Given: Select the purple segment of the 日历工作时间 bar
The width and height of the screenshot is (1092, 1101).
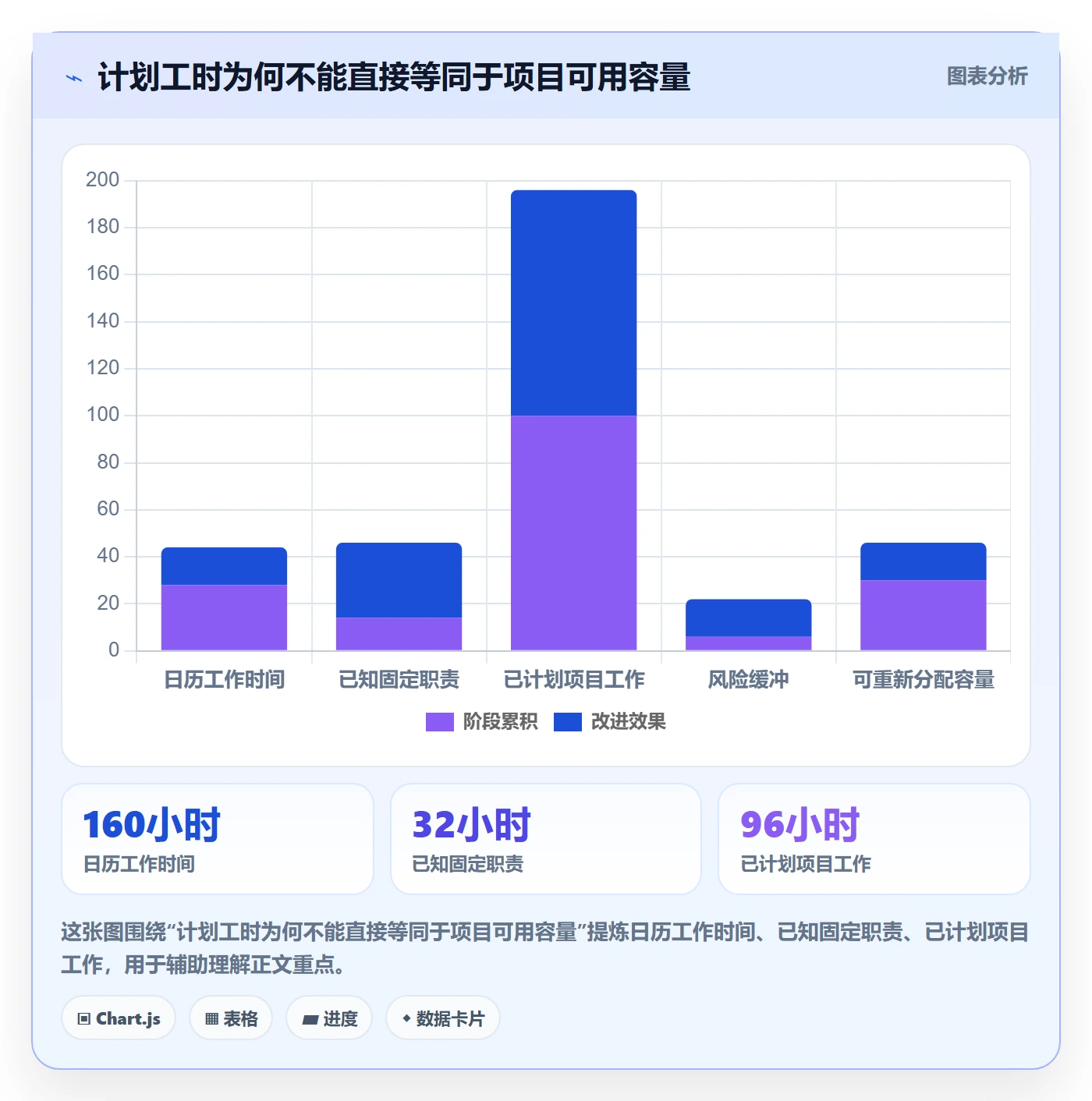Looking at the screenshot, I should 224,618.
